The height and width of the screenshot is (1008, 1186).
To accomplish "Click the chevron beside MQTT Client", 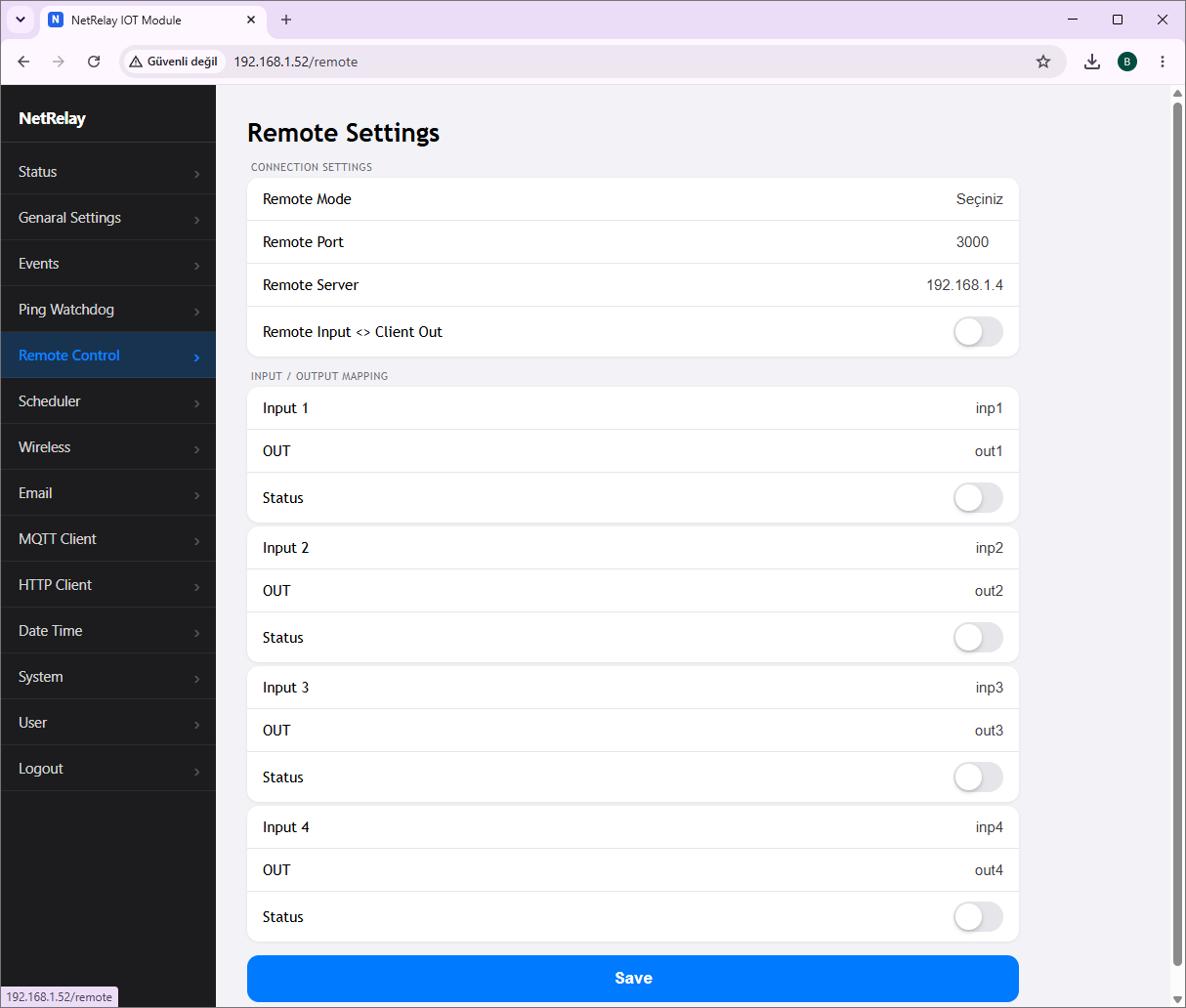I will click(x=196, y=541).
